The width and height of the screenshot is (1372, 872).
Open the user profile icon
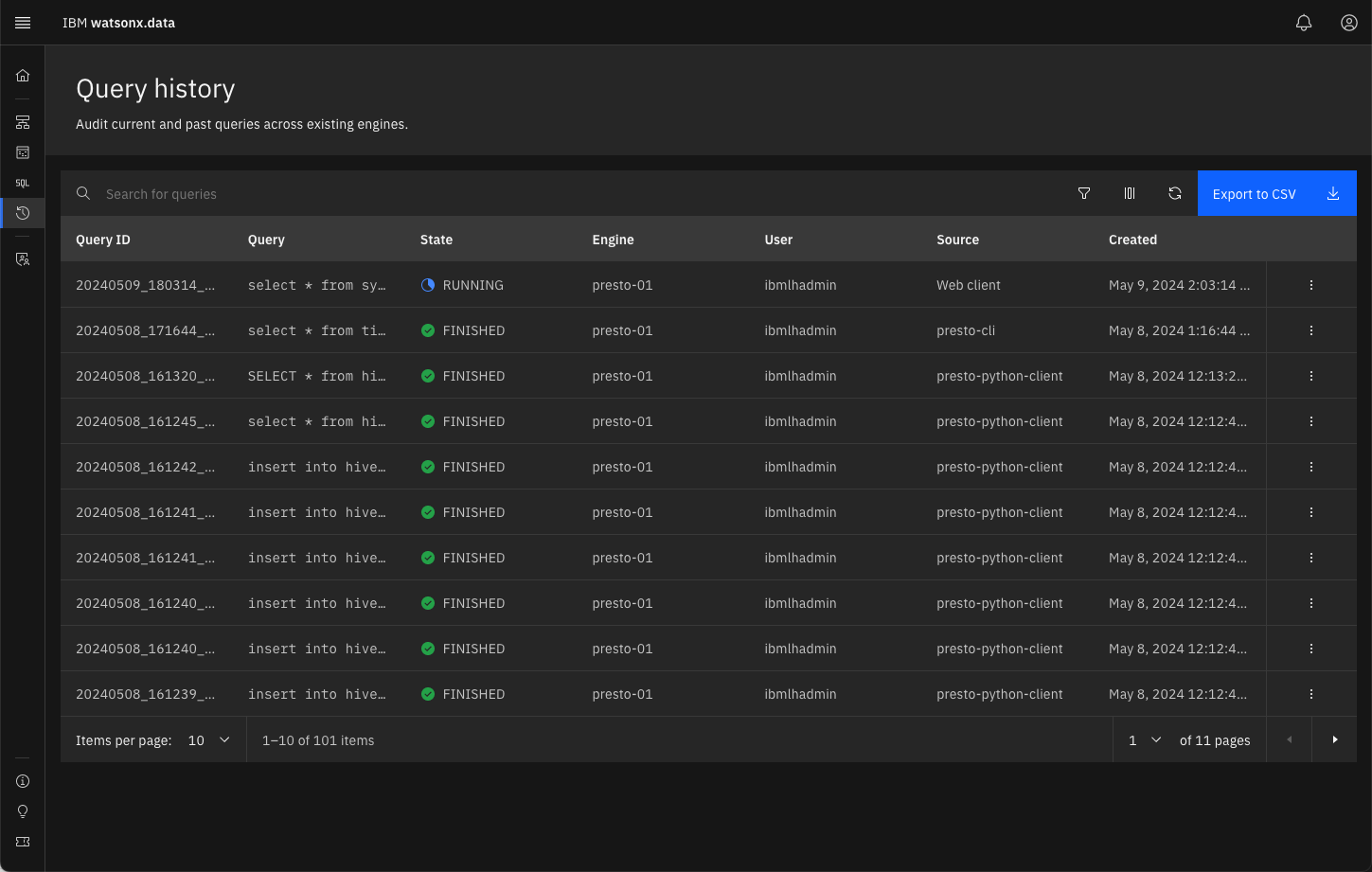coord(1349,23)
